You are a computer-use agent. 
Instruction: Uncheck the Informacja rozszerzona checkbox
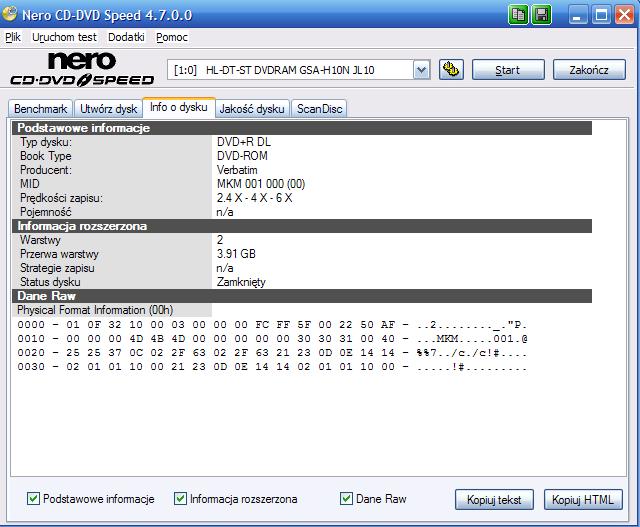[x=180, y=498]
